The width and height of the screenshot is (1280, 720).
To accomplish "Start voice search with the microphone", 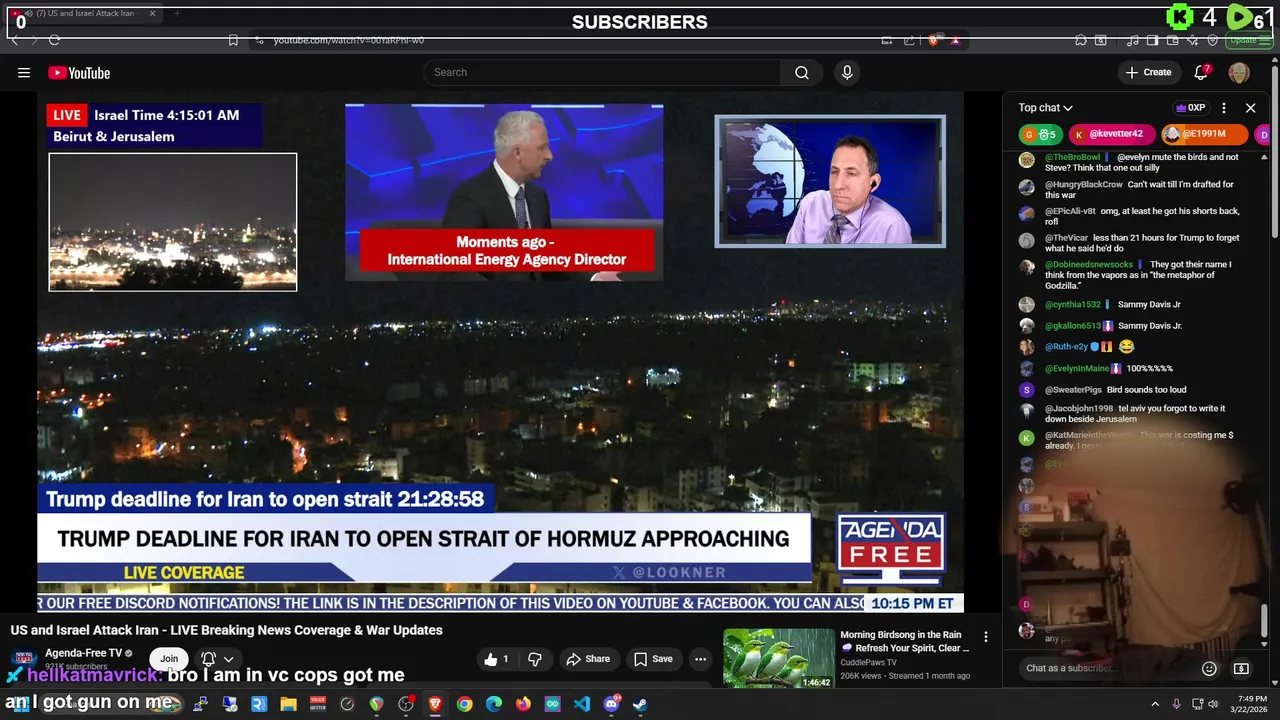I will [x=847, y=72].
